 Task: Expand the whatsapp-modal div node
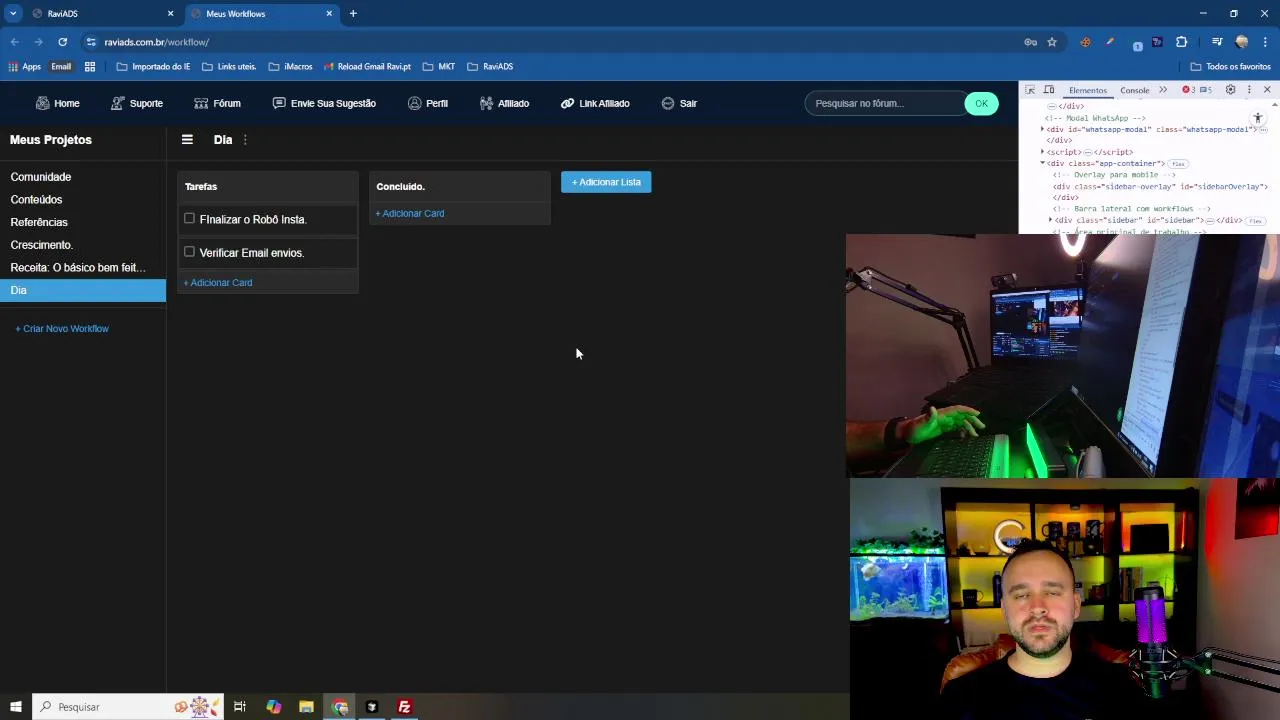(1044, 129)
